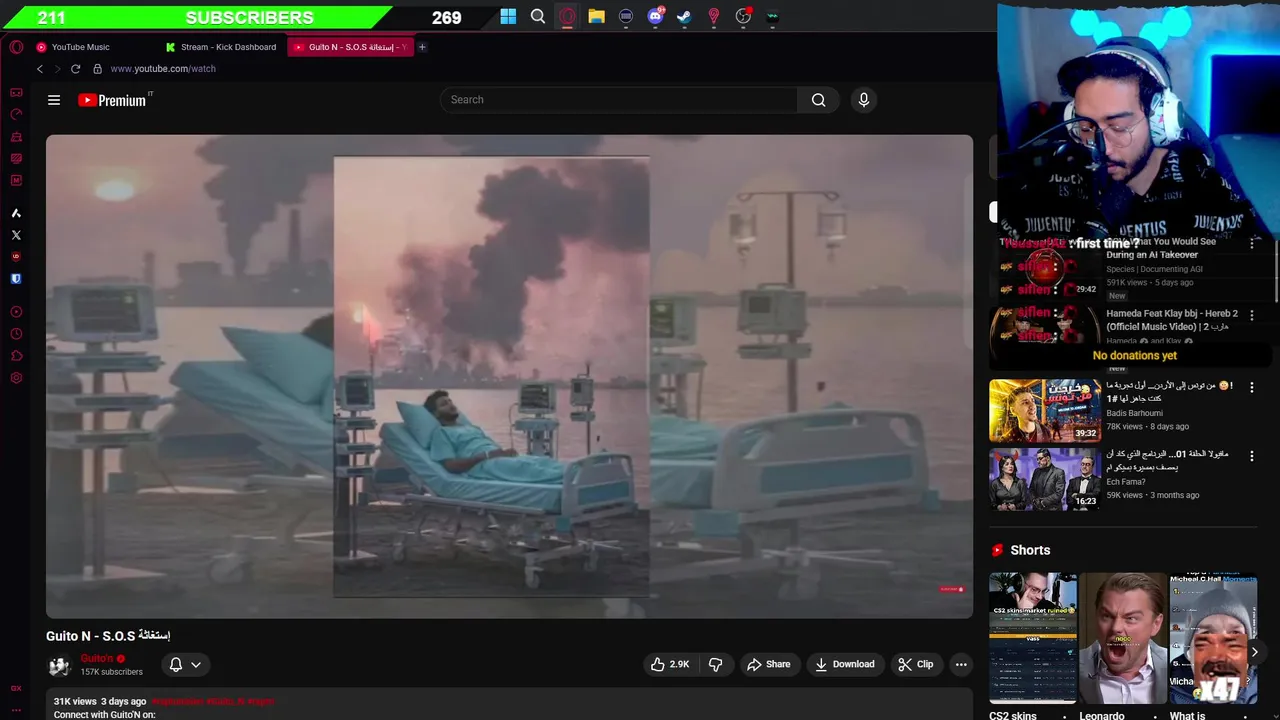Open the Player icon in Opera sidebar

pos(16,312)
